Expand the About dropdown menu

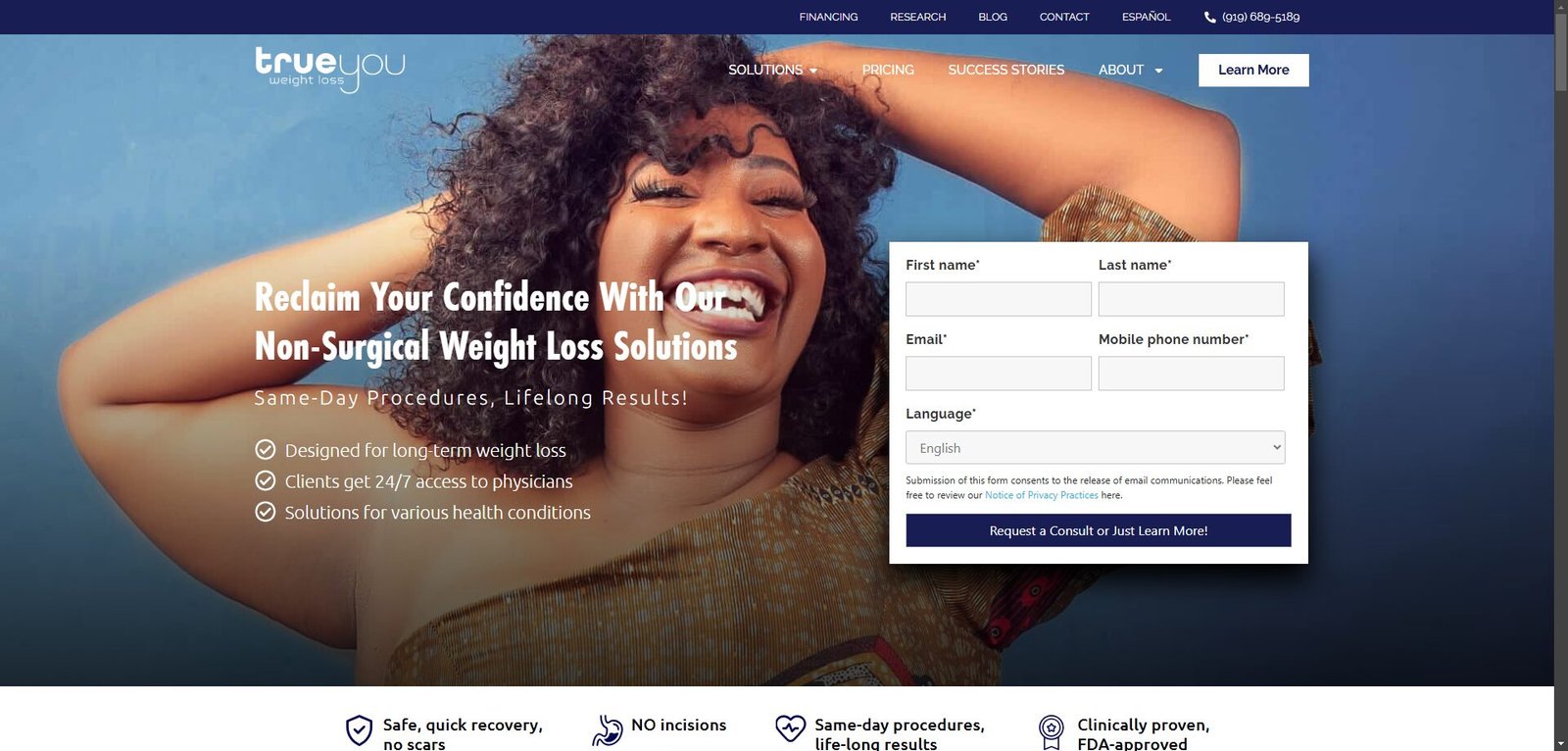(x=1130, y=70)
